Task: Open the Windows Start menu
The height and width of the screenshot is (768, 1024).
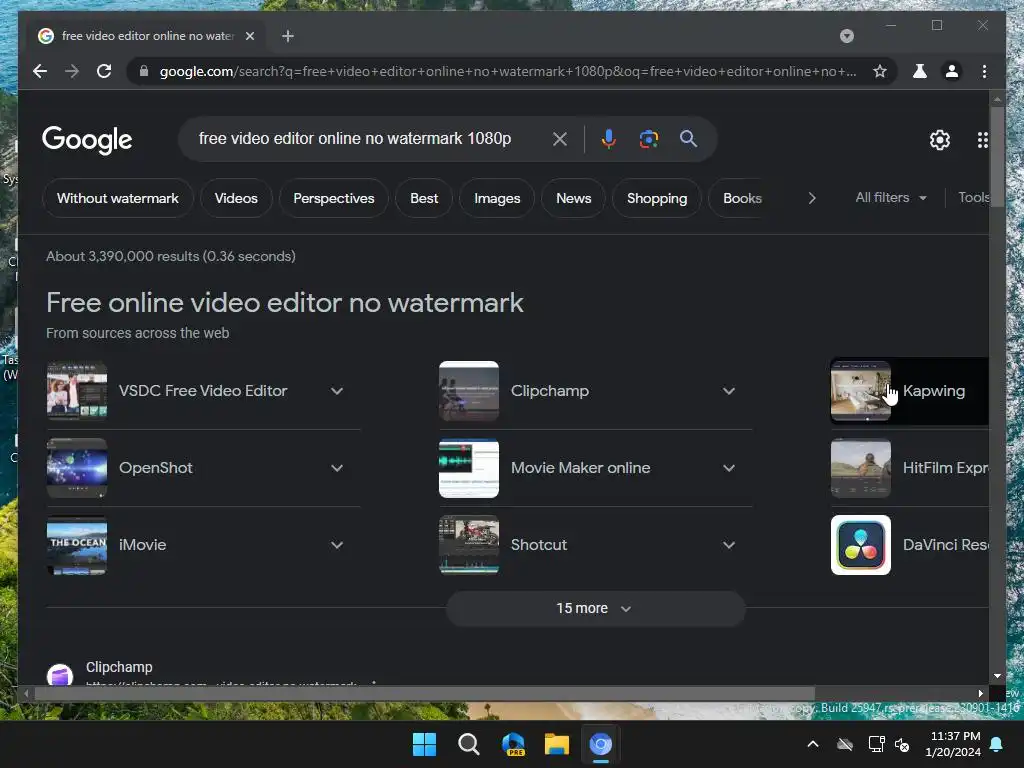Action: pyautogui.click(x=424, y=744)
